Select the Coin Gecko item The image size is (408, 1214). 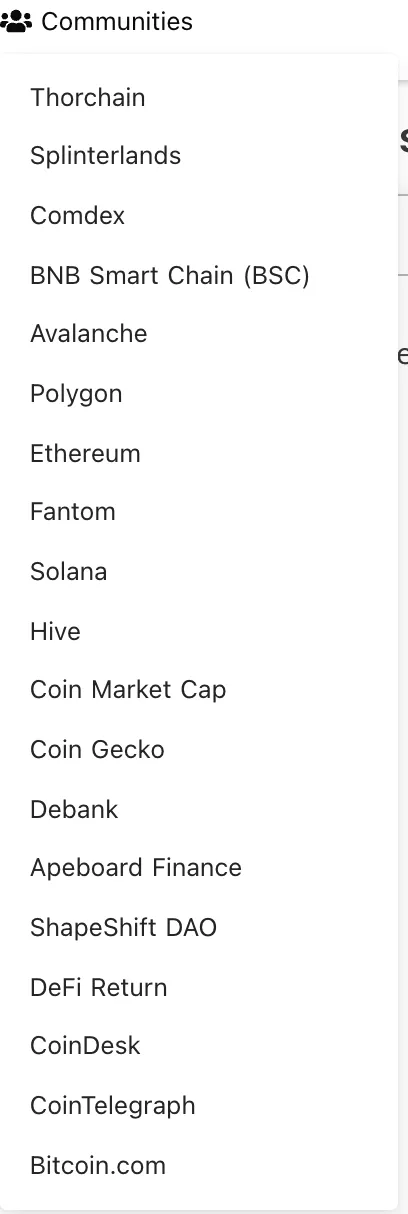coord(199,749)
